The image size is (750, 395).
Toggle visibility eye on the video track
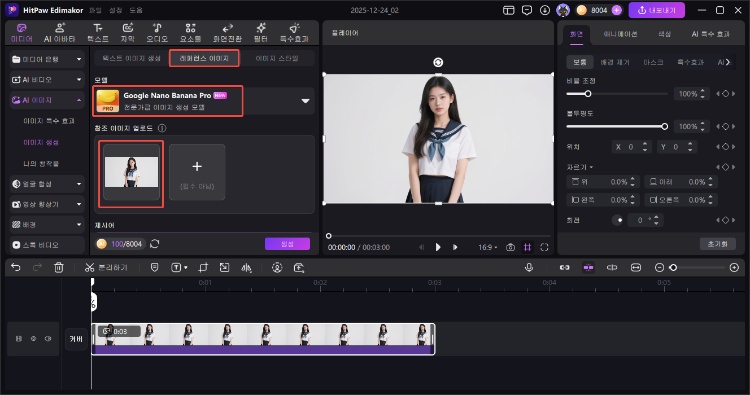pos(33,339)
